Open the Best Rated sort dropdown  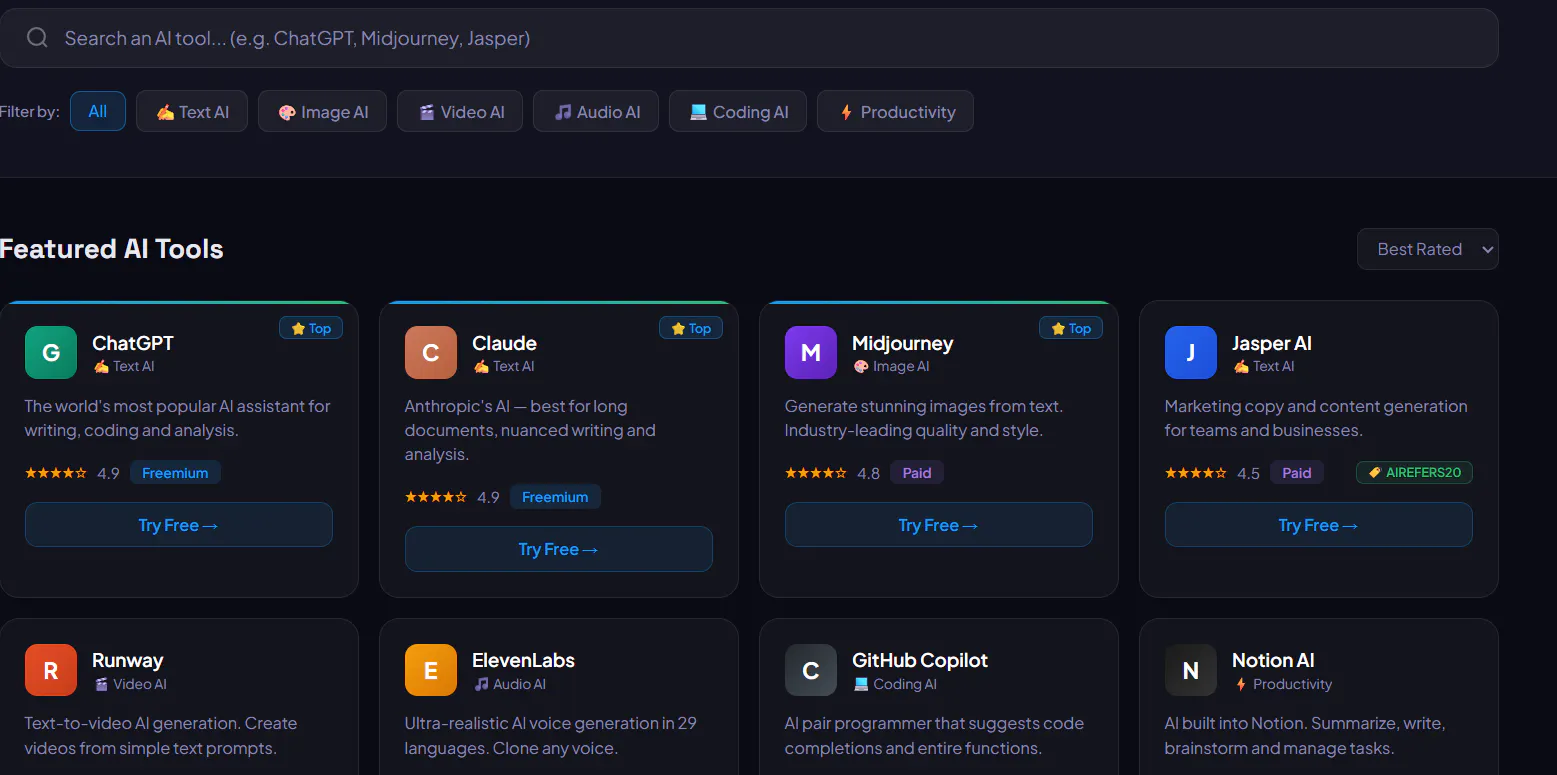click(1428, 249)
